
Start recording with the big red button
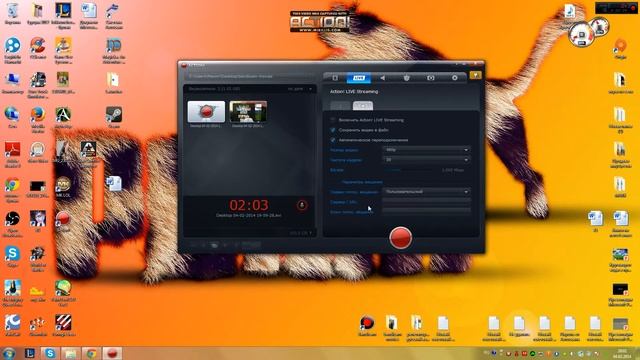pos(400,238)
